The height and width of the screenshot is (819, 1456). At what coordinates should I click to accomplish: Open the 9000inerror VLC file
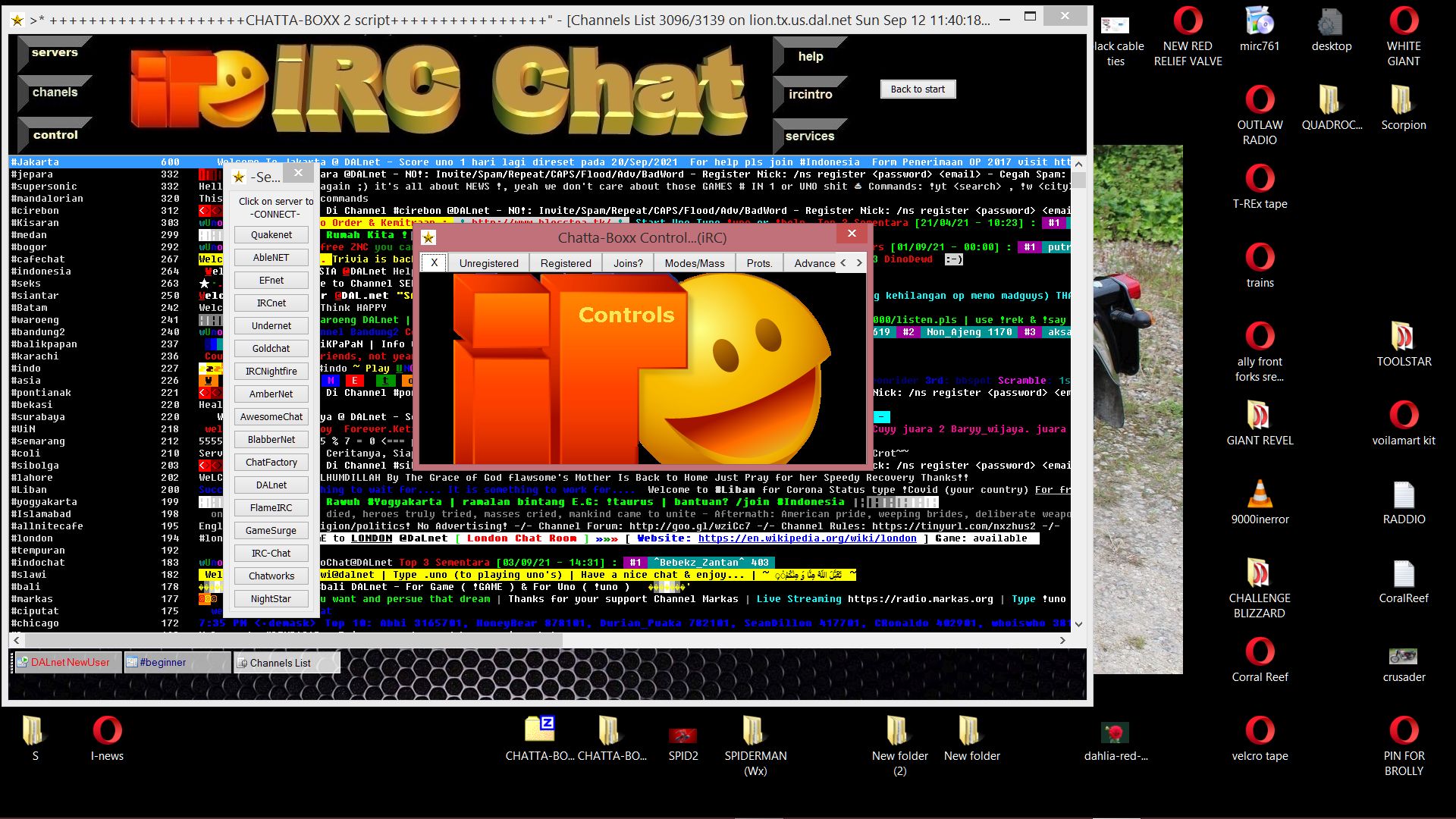(1260, 504)
